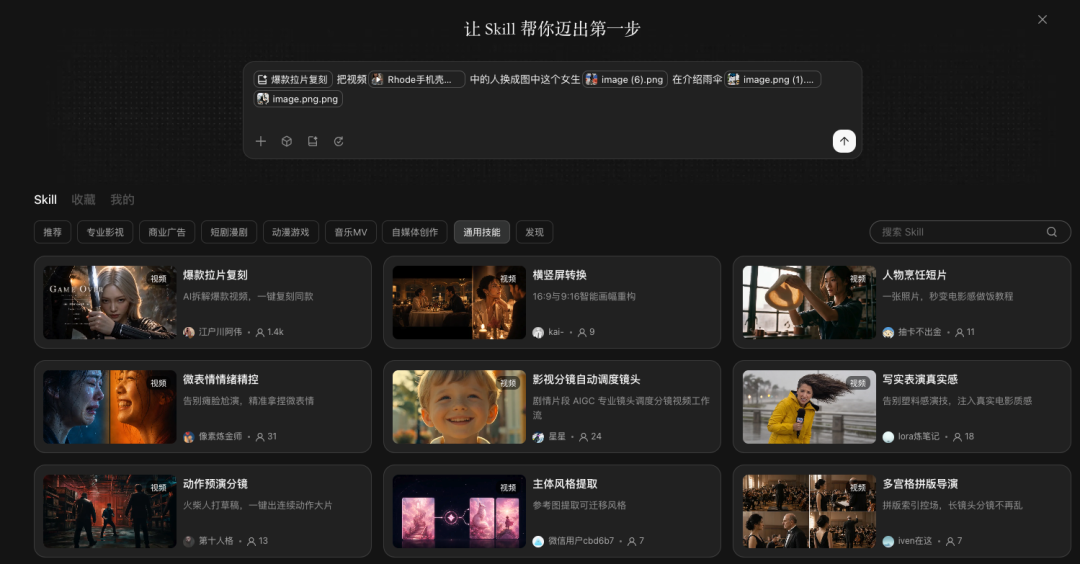
Task: Click the user count icon showing 31
Action: (x=260, y=437)
